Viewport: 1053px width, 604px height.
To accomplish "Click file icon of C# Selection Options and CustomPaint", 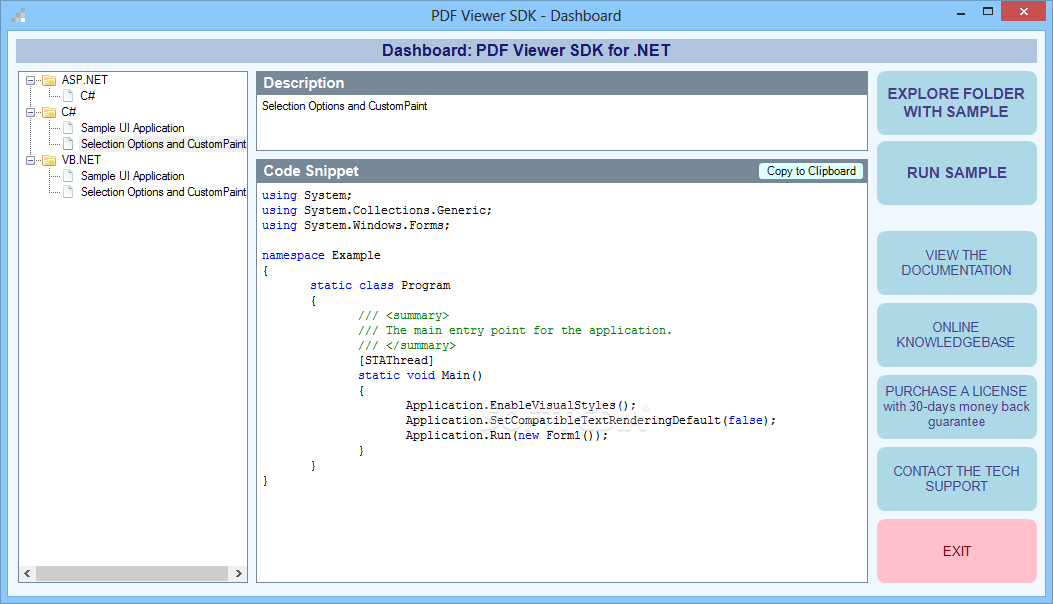I will tap(68, 144).
